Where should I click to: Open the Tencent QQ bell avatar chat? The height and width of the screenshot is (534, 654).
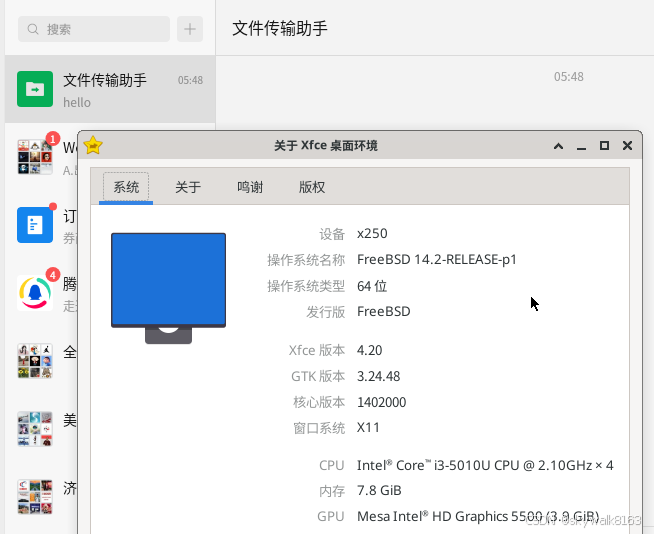click(x=35, y=293)
